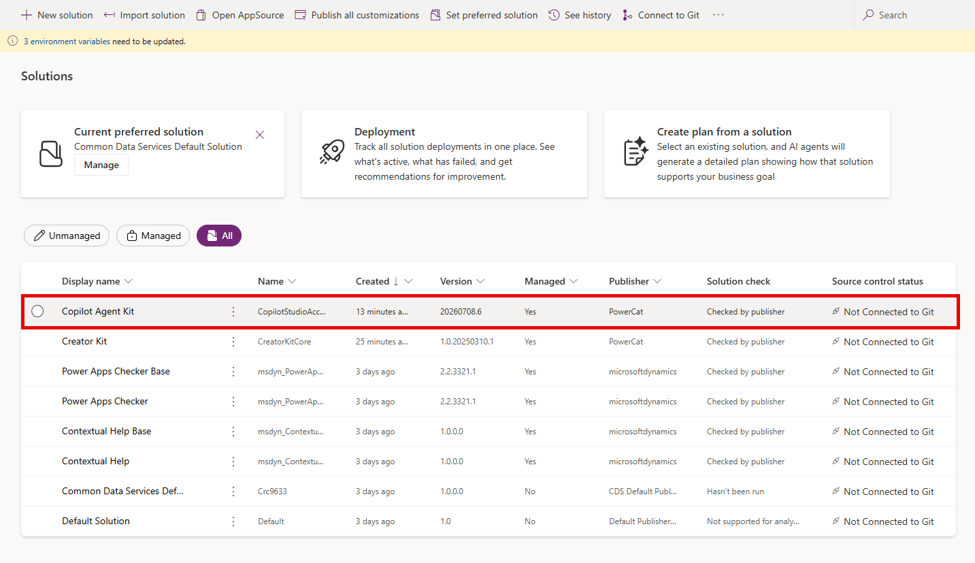Click the Set preferred solution icon
Screen dimensions: 975x563
point(435,15)
